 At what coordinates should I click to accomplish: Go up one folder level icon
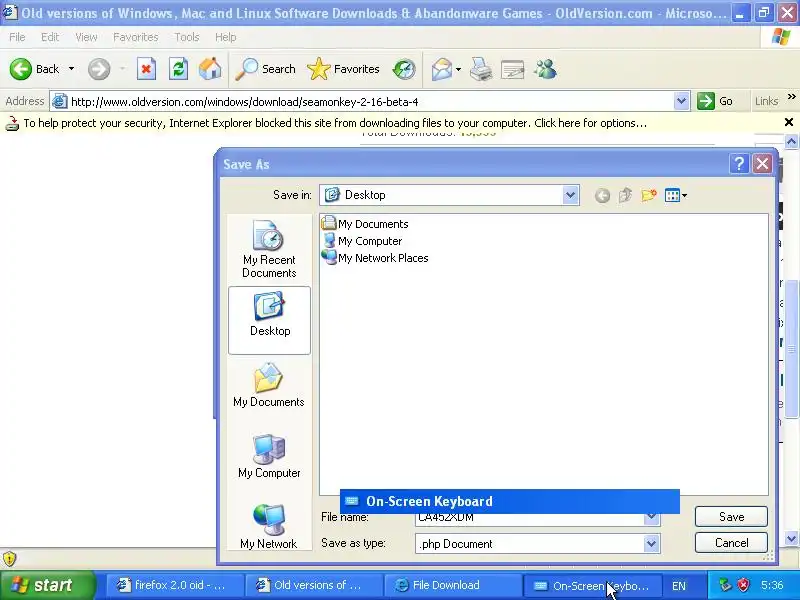point(626,195)
